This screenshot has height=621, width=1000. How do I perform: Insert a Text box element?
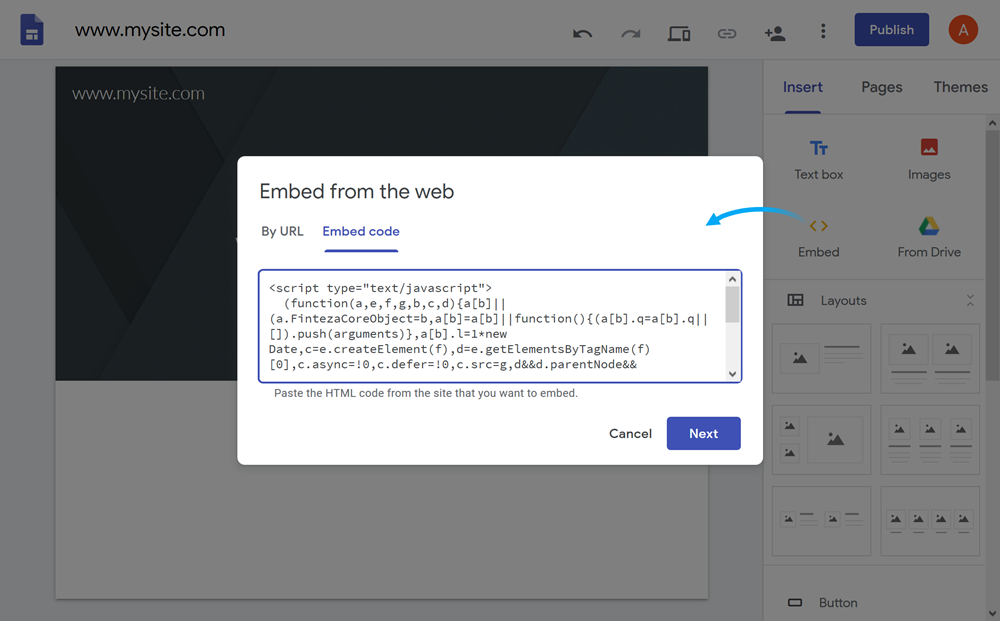(819, 160)
